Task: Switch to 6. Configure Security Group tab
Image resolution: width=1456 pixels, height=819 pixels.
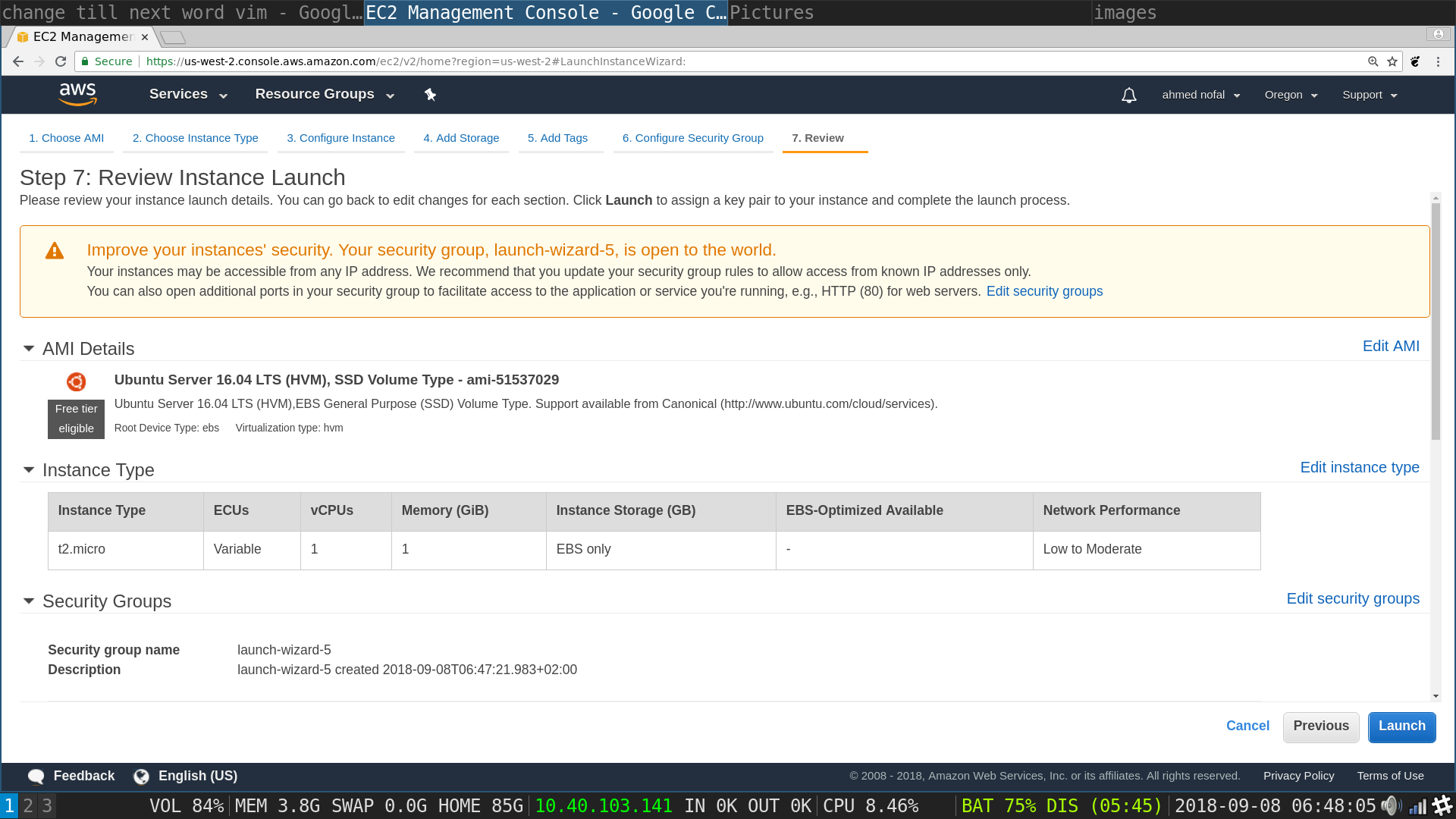Action: 692,138
